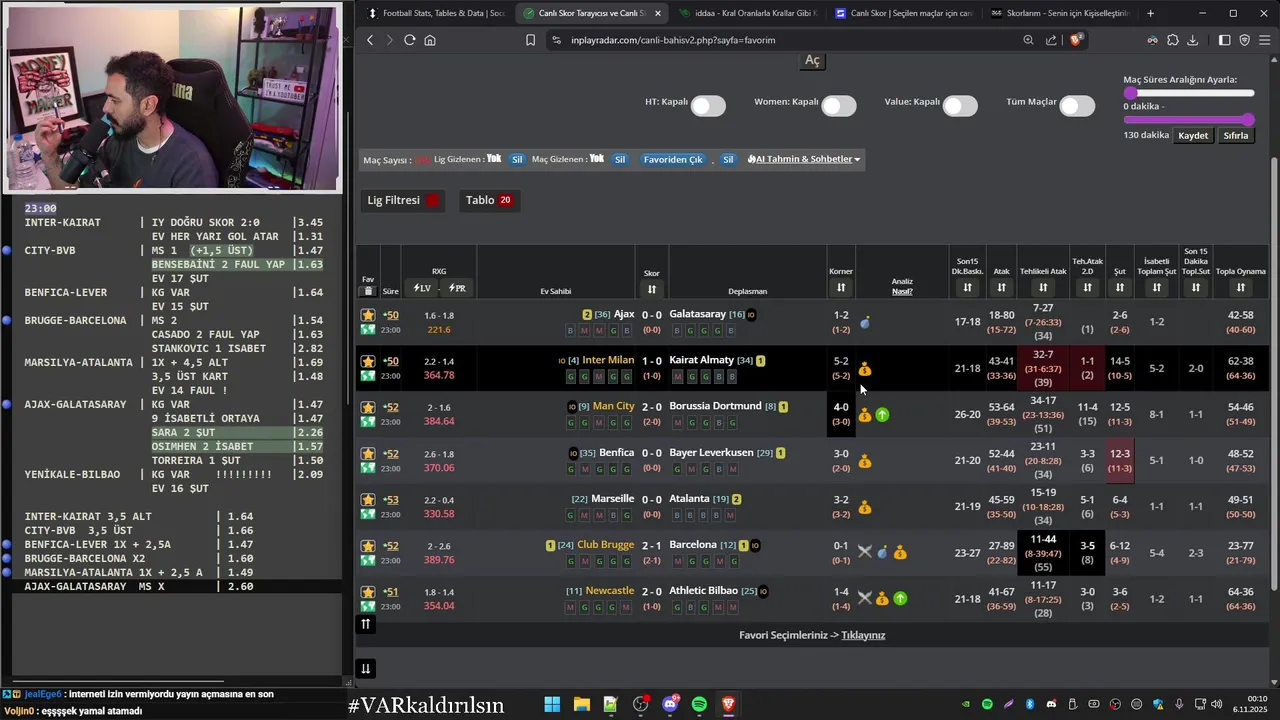Click the Aç button at page top
The width and height of the screenshot is (1280, 720).
812,60
